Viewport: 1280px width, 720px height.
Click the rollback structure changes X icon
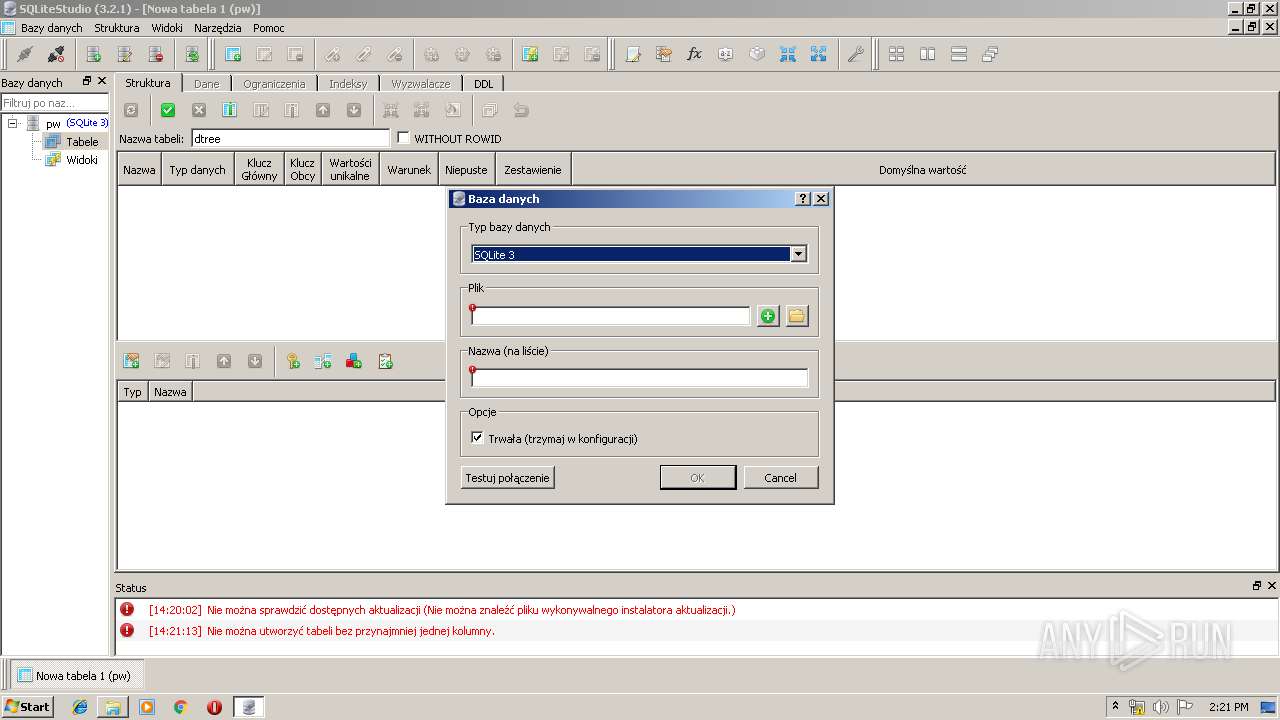tap(199, 111)
